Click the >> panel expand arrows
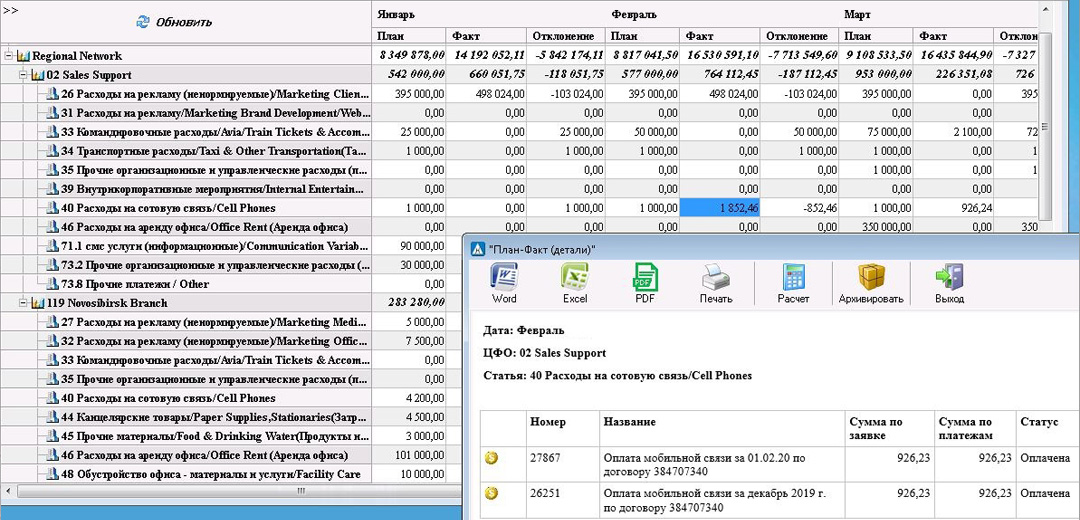Image resolution: width=1080 pixels, height=520 pixels. (x=10, y=8)
